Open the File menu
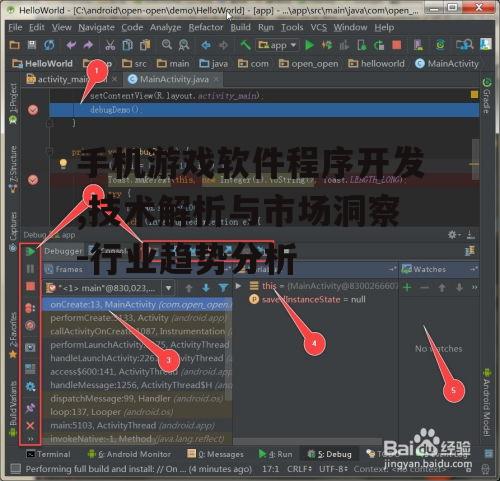Viewport: 500px width, 481px height. [15, 27]
